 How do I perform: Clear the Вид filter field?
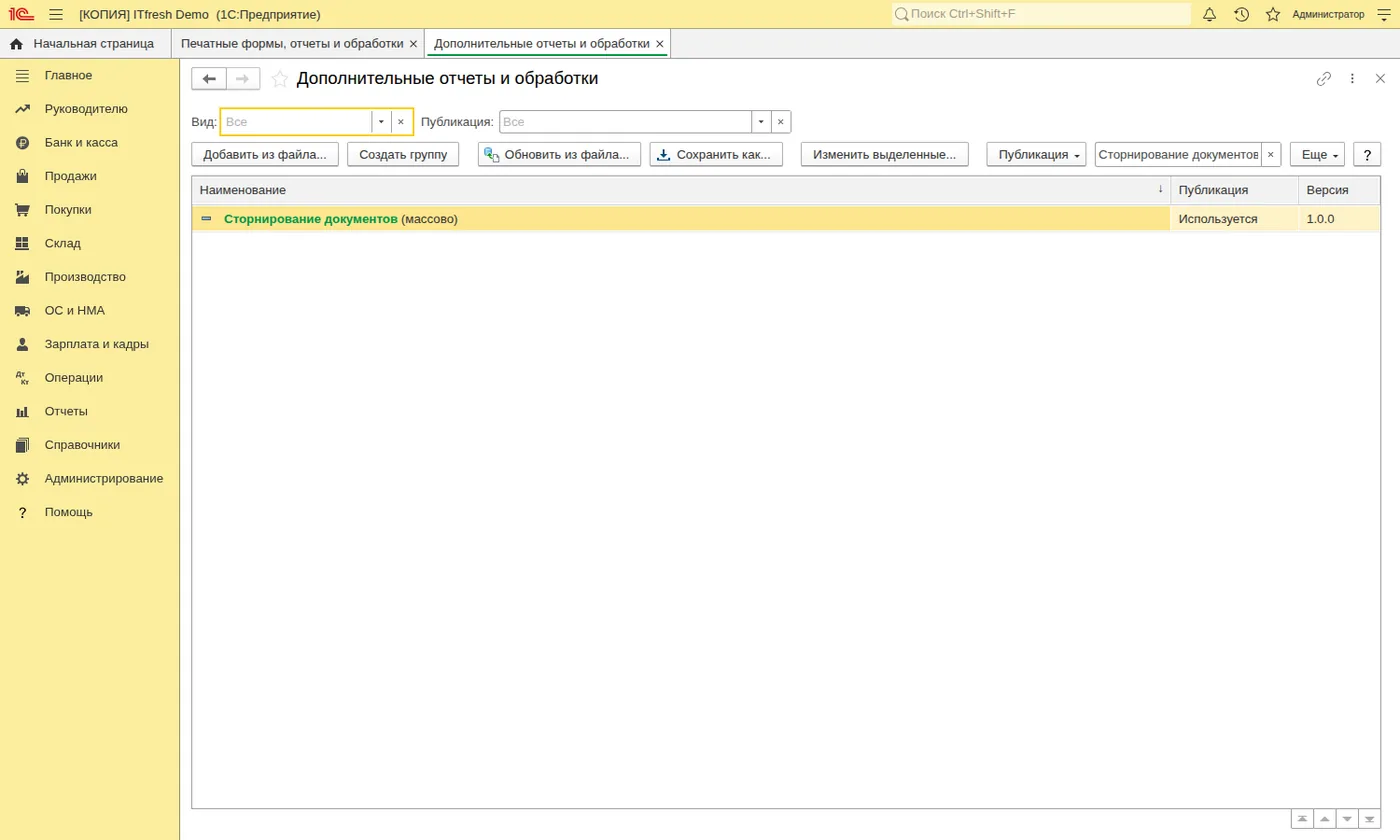tap(401, 122)
